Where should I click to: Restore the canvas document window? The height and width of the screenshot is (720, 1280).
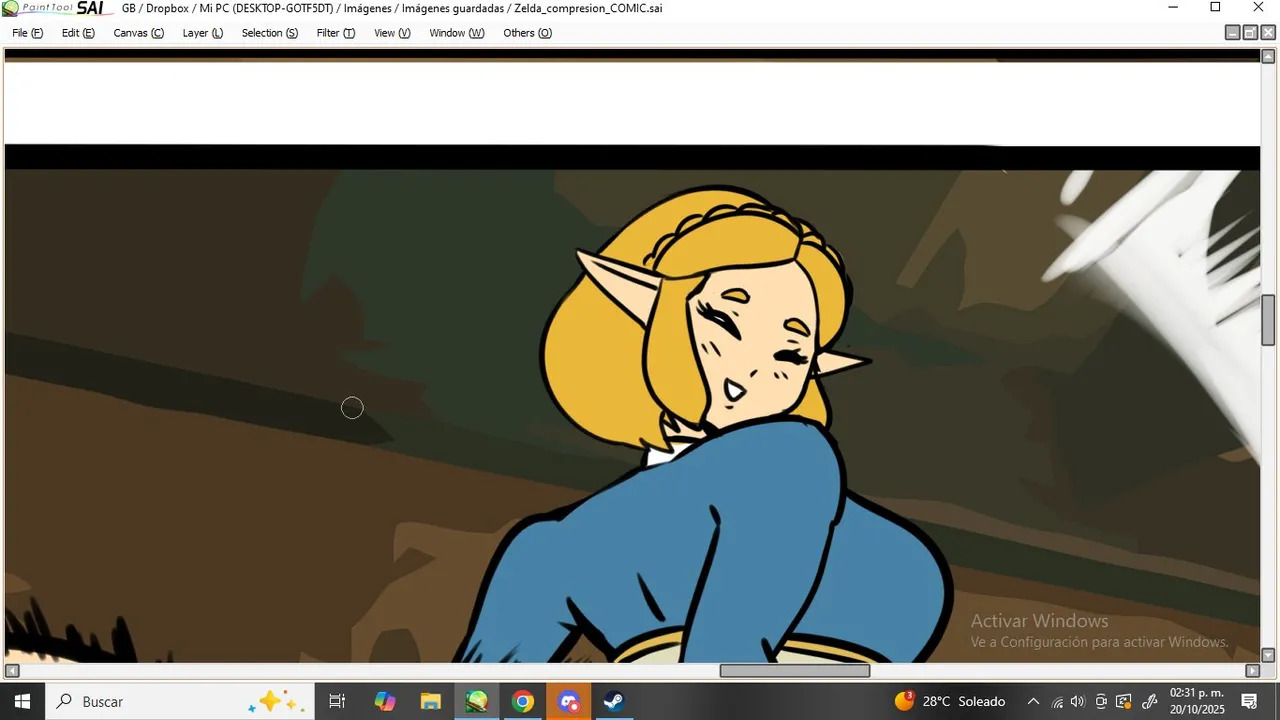coord(1250,33)
